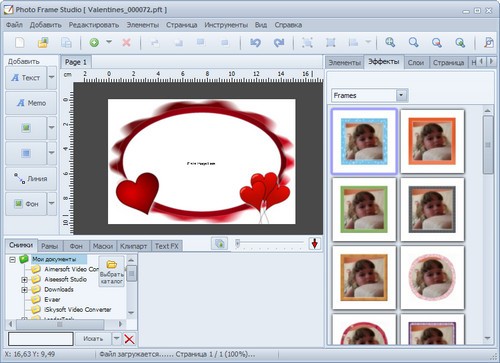Click the Undo arrow toolbar icon
This screenshot has height=363, width=500.
click(255, 43)
